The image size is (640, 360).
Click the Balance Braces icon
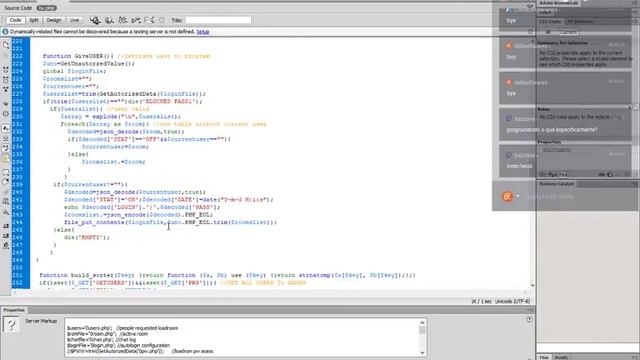point(6,114)
